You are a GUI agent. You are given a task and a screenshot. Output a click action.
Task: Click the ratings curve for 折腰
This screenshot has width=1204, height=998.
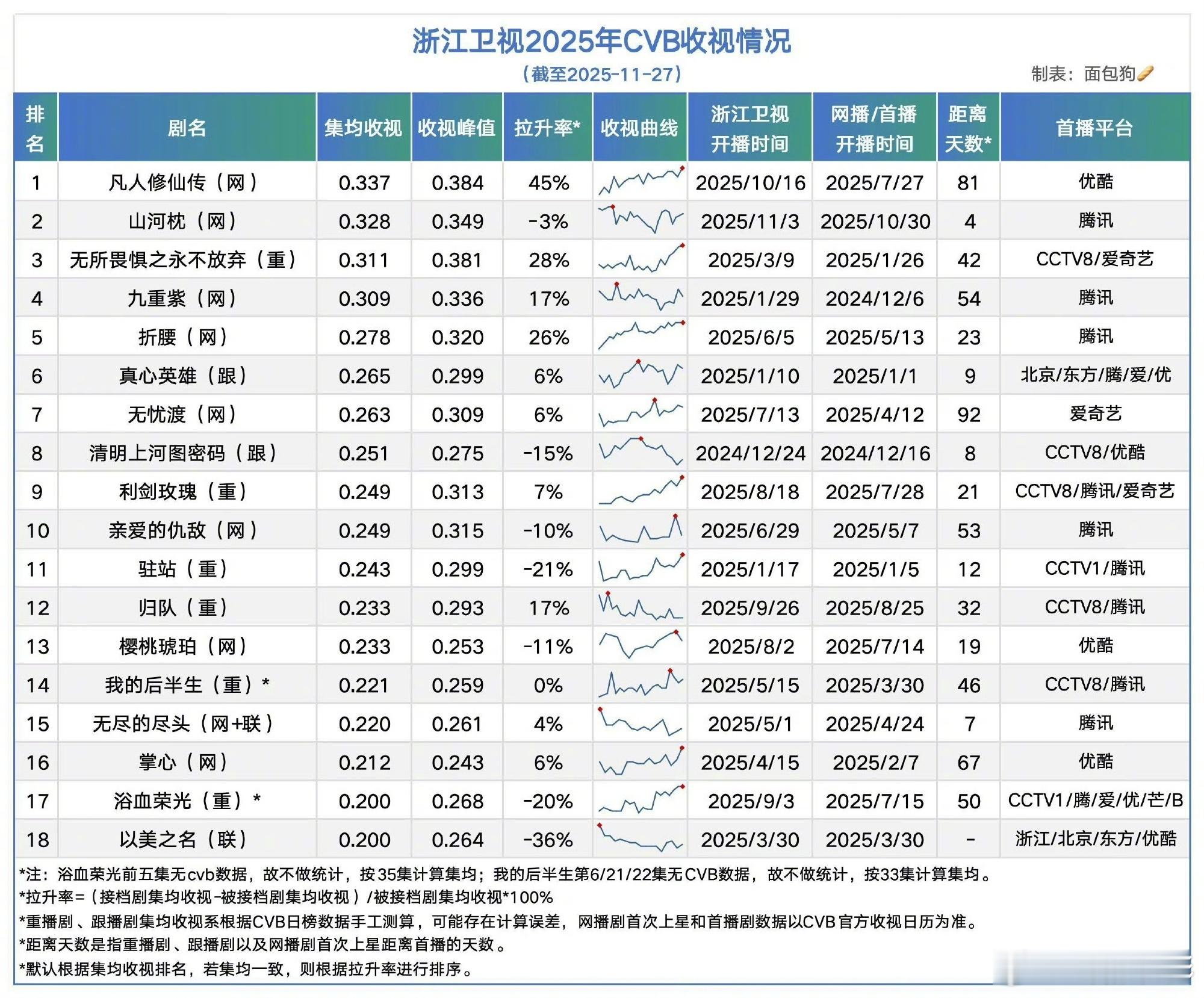point(640,336)
